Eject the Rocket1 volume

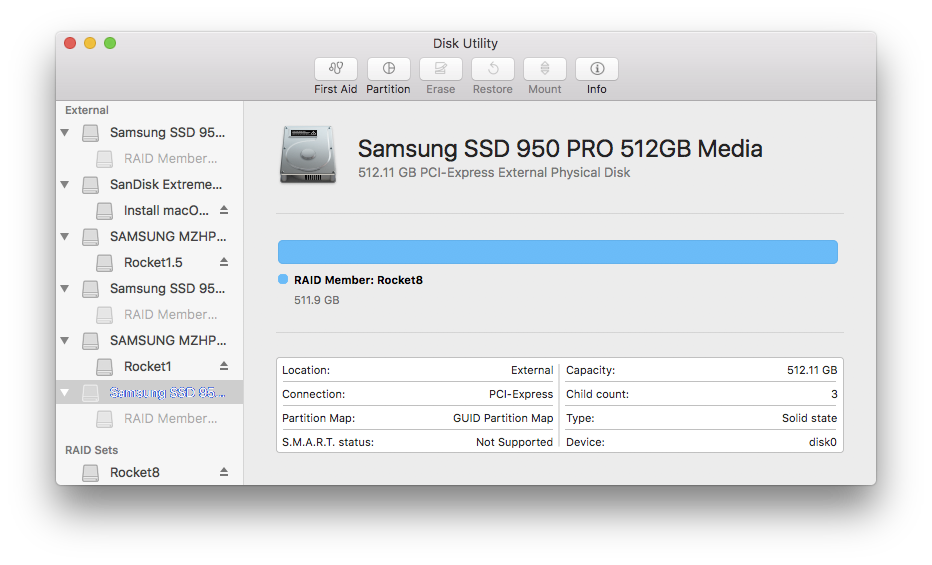(224, 366)
